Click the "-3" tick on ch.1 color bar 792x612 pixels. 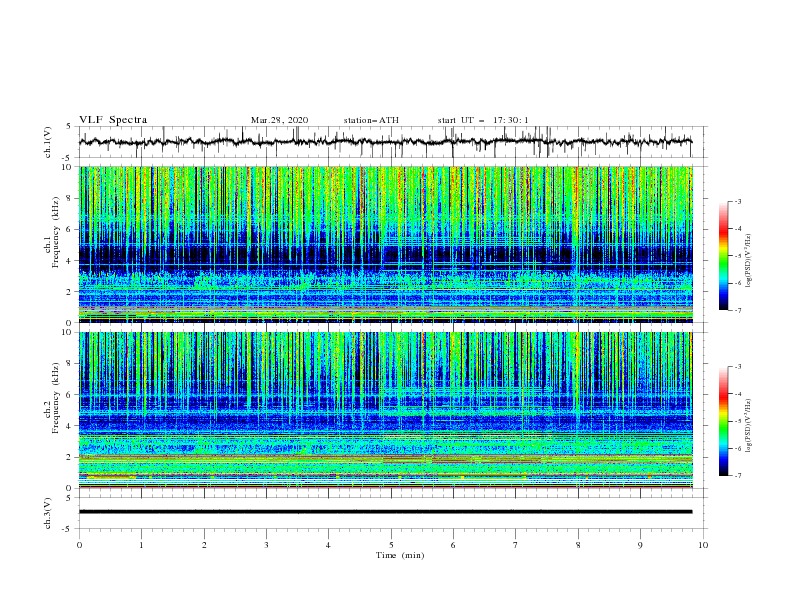(x=738, y=201)
